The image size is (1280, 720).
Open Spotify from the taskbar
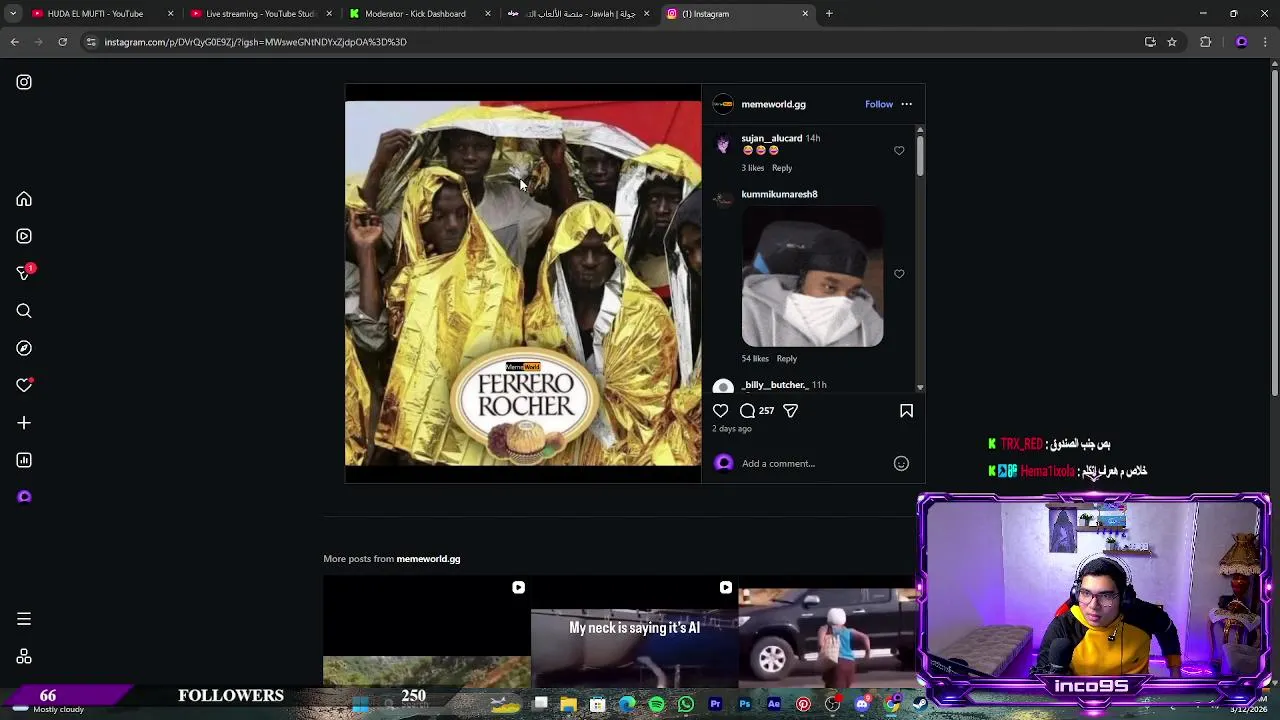[x=656, y=705]
